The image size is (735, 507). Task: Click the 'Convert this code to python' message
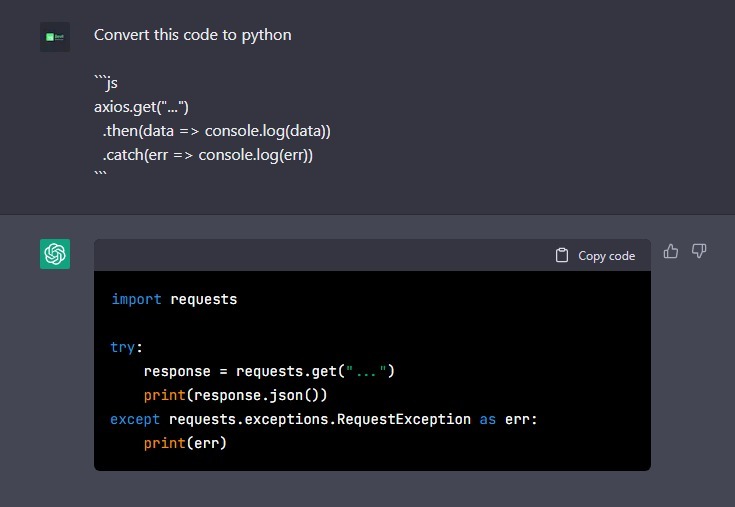193,35
